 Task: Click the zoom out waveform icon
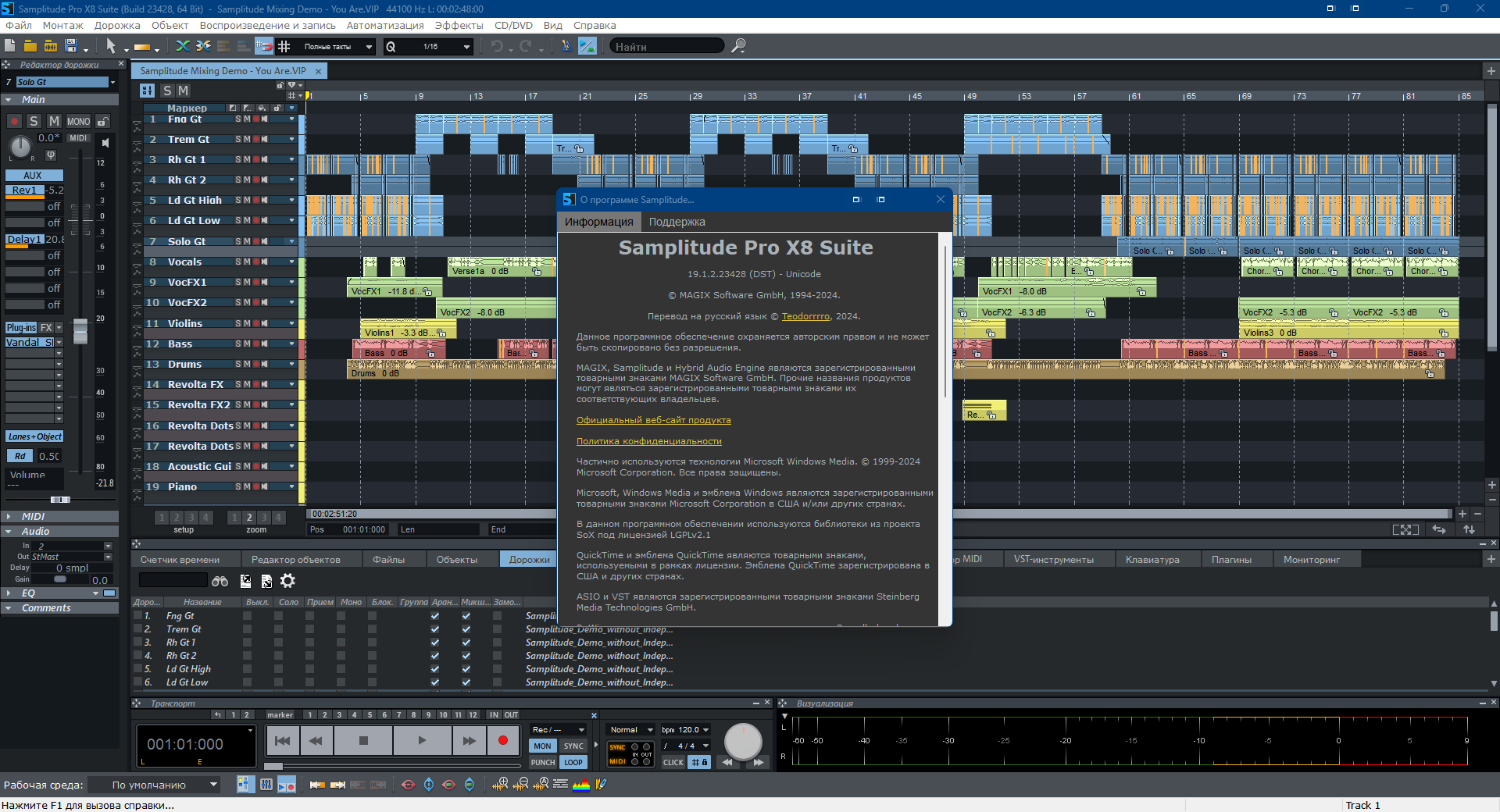[520, 785]
